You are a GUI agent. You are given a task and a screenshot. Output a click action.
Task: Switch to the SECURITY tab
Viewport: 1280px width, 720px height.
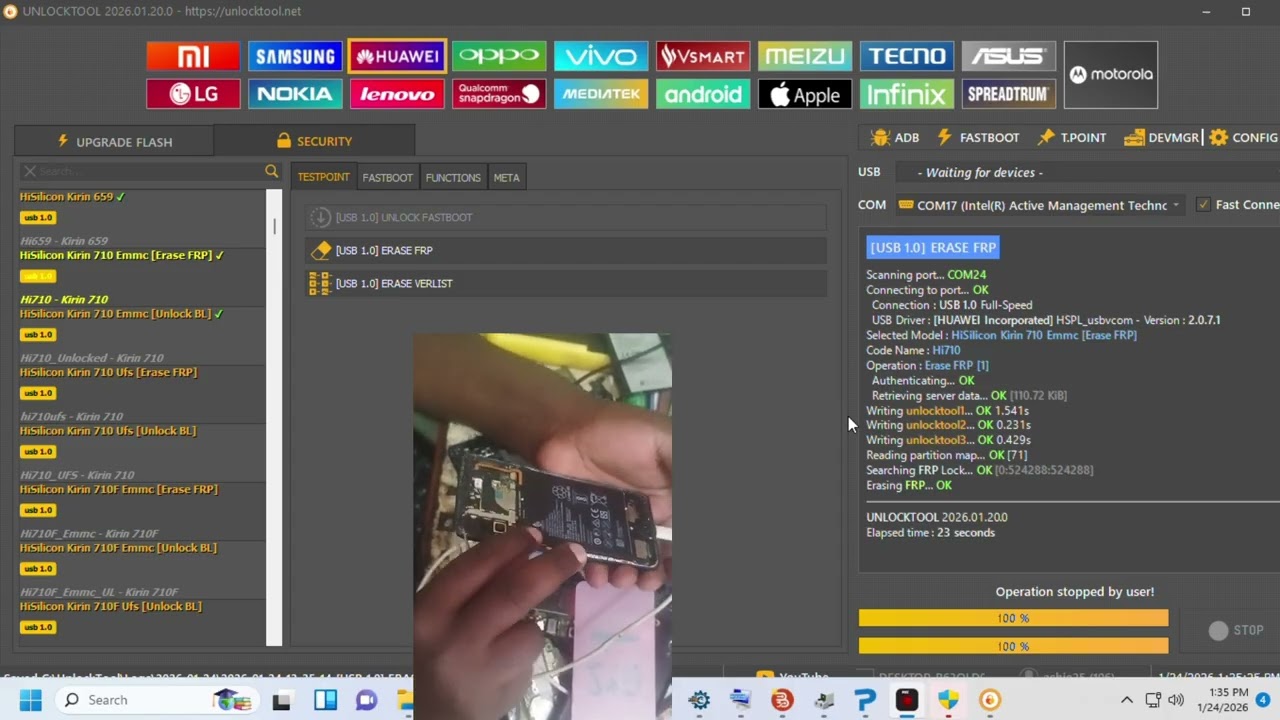(314, 141)
